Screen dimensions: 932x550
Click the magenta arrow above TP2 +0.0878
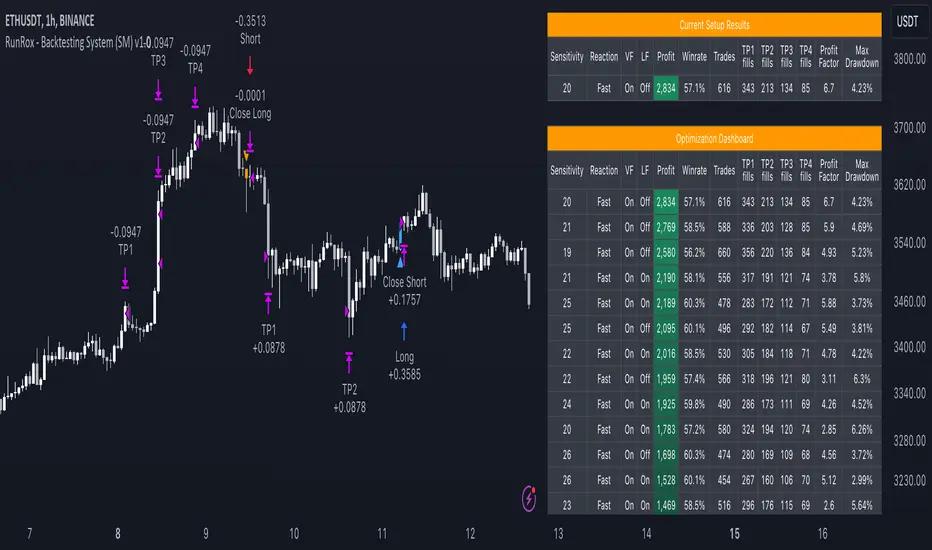point(349,363)
